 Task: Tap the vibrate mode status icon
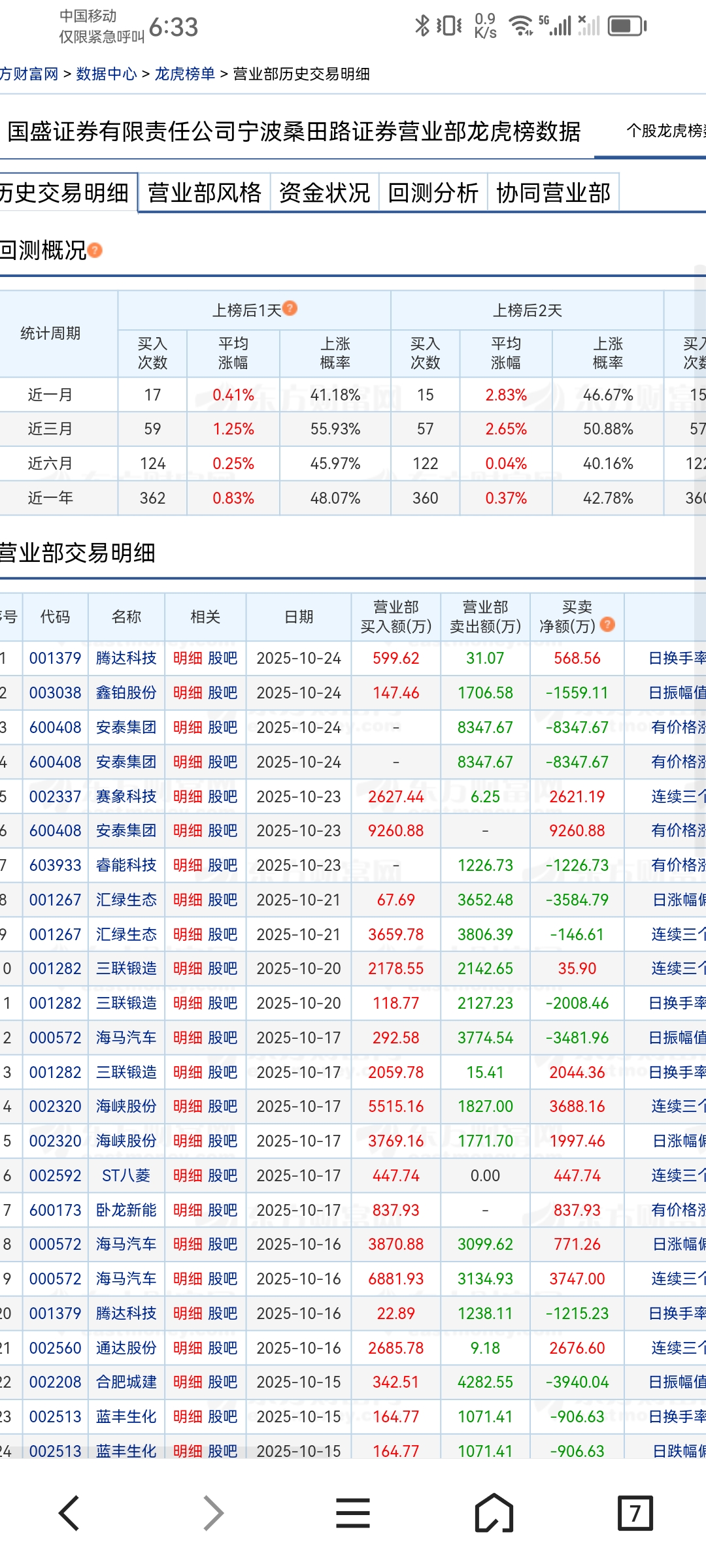coord(449,25)
